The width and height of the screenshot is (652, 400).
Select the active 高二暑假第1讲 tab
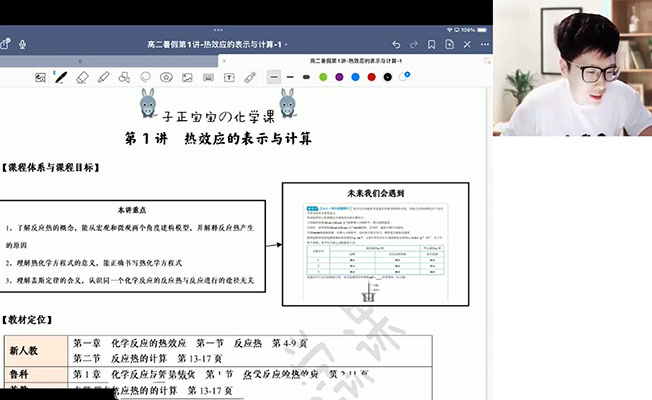(x=356, y=61)
